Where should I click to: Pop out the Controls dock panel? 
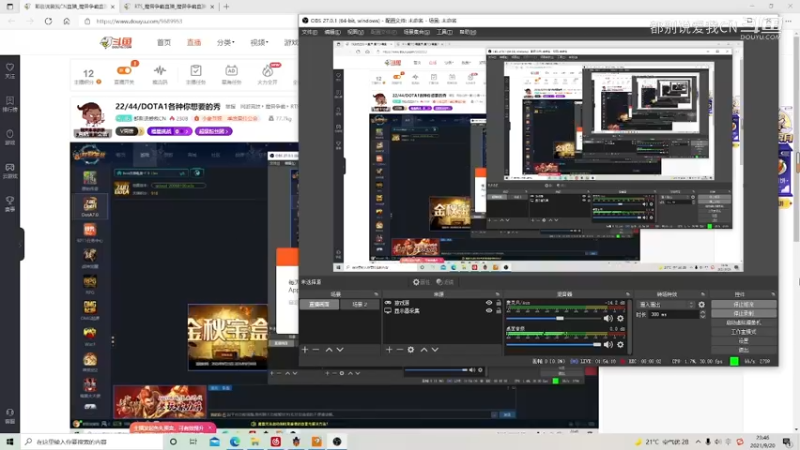click(x=773, y=294)
